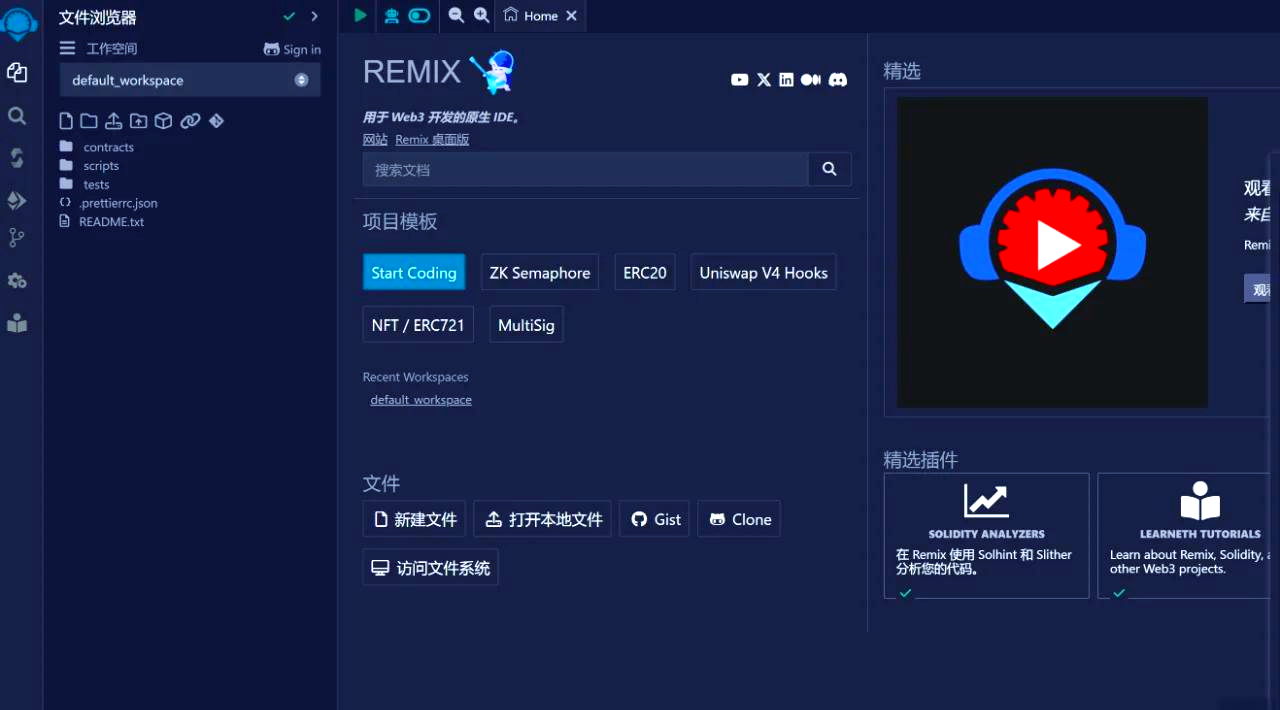Open the file search panel in the sidebar
Image resolution: width=1280 pixels, height=710 pixels.
coord(16,117)
